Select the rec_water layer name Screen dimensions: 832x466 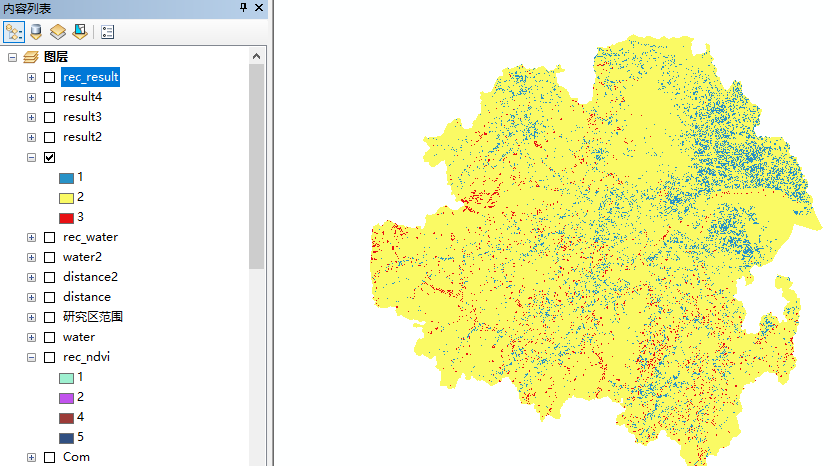90,237
